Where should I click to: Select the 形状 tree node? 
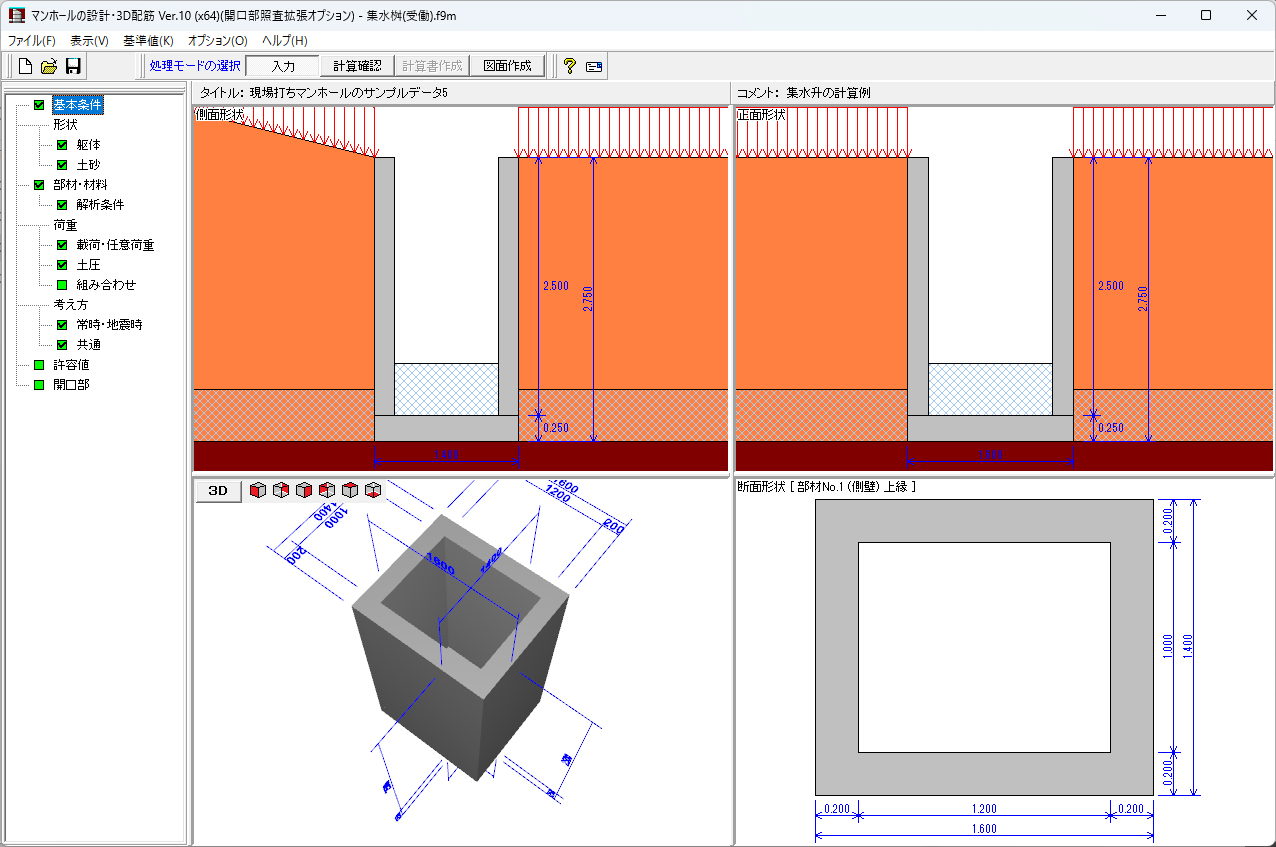tap(65, 125)
